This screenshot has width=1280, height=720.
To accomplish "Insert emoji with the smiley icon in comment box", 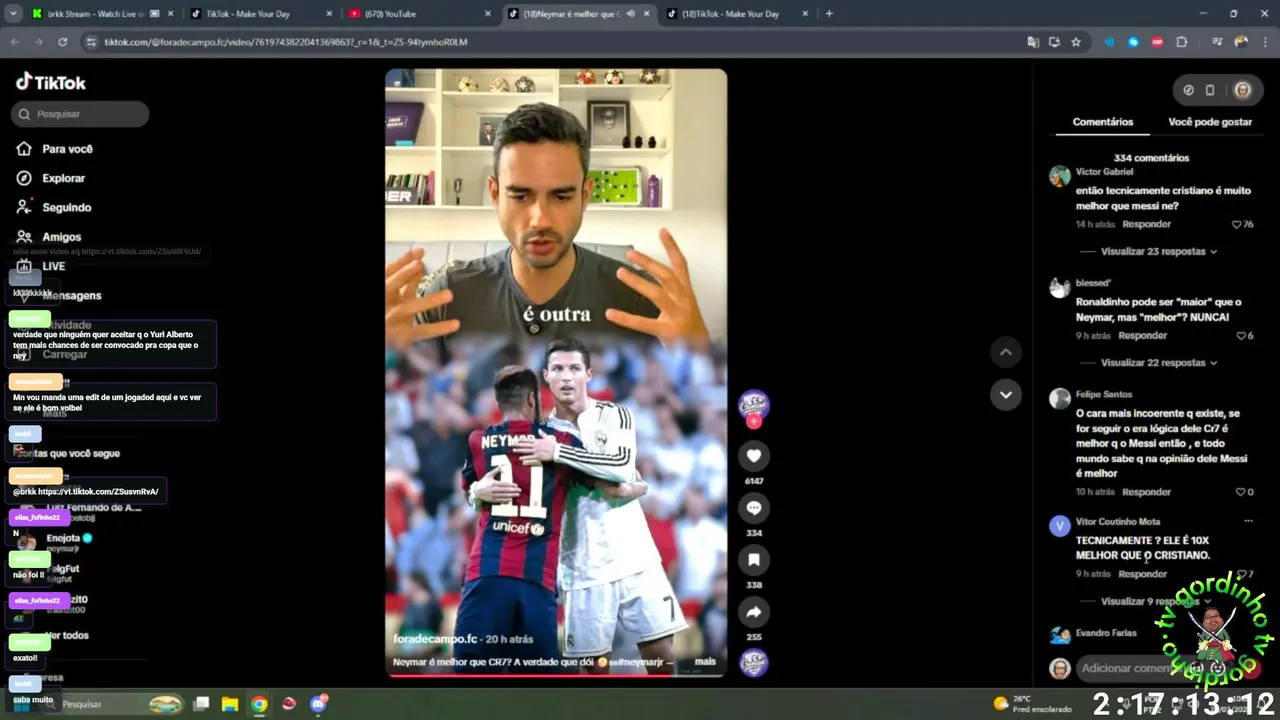I will coord(1218,668).
